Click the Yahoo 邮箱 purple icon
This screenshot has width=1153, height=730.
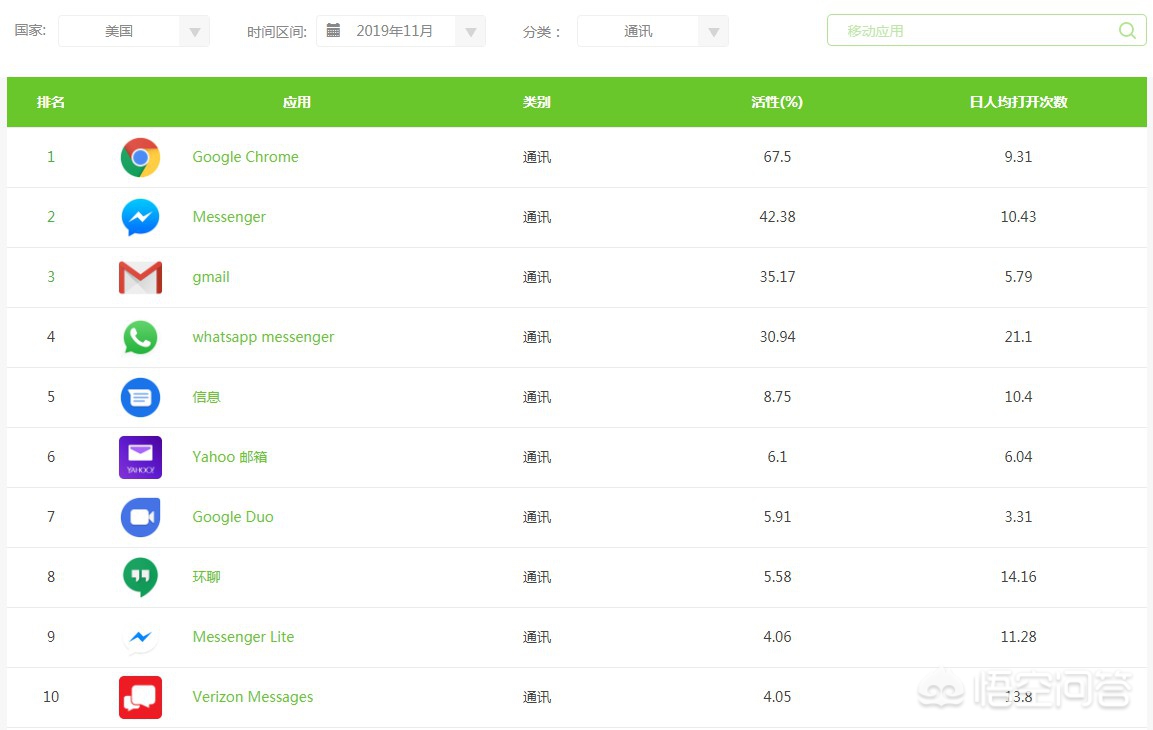[x=140, y=457]
